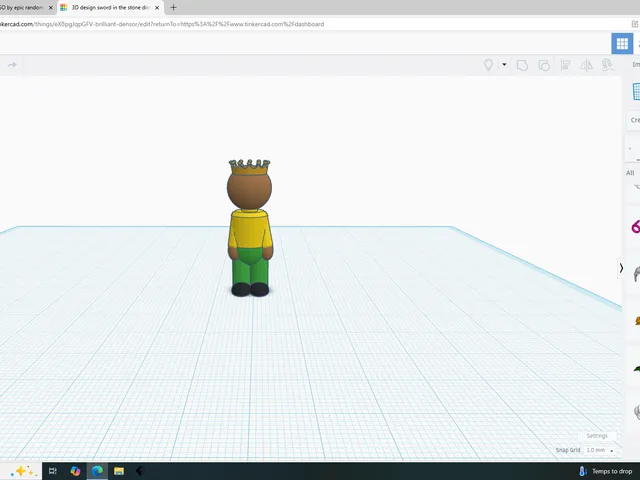640x480 pixels.
Task: Open Copilot from the taskbar
Action: 75,471
